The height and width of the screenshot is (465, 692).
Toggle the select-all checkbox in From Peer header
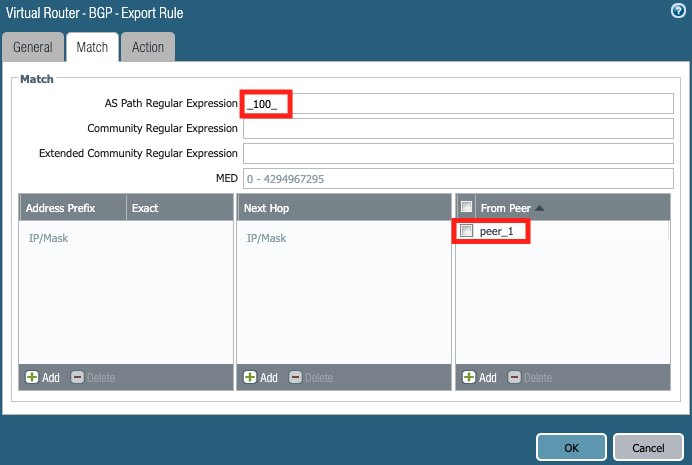tap(466, 206)
